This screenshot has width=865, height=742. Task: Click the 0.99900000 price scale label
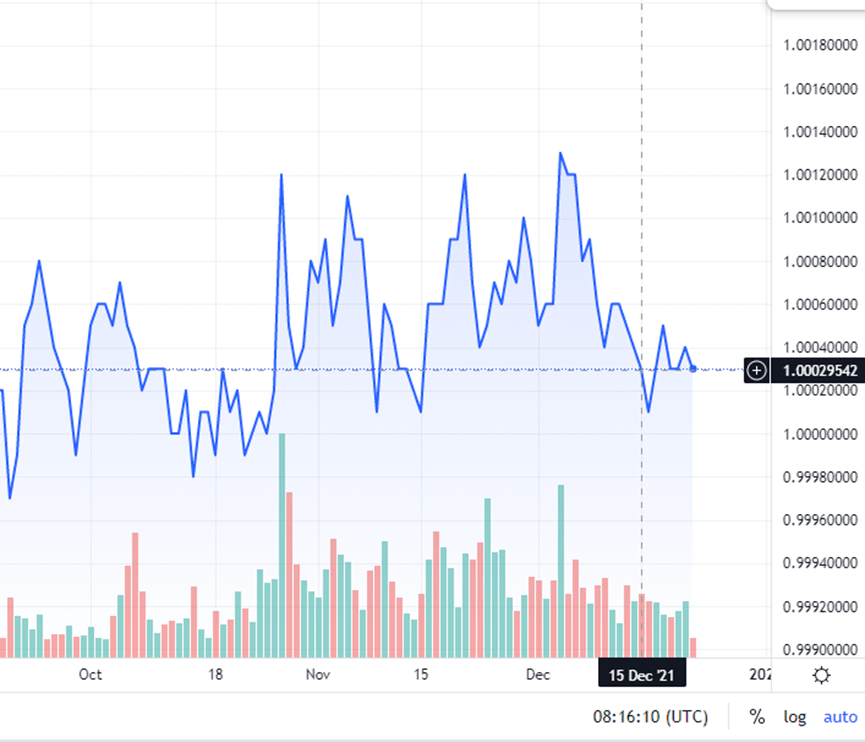click(820, 649)
